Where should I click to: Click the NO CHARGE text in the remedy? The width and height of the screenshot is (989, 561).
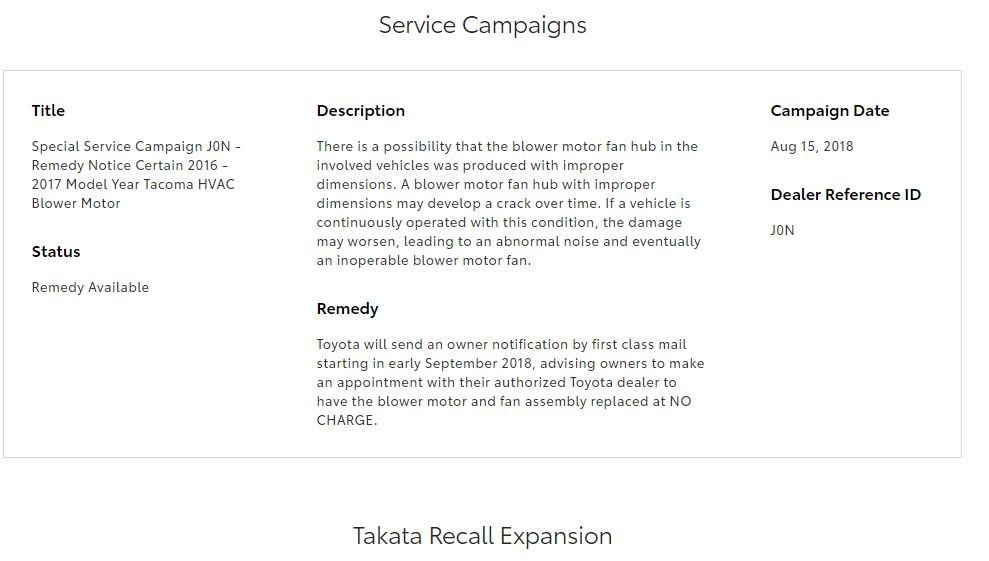(504, 411)
